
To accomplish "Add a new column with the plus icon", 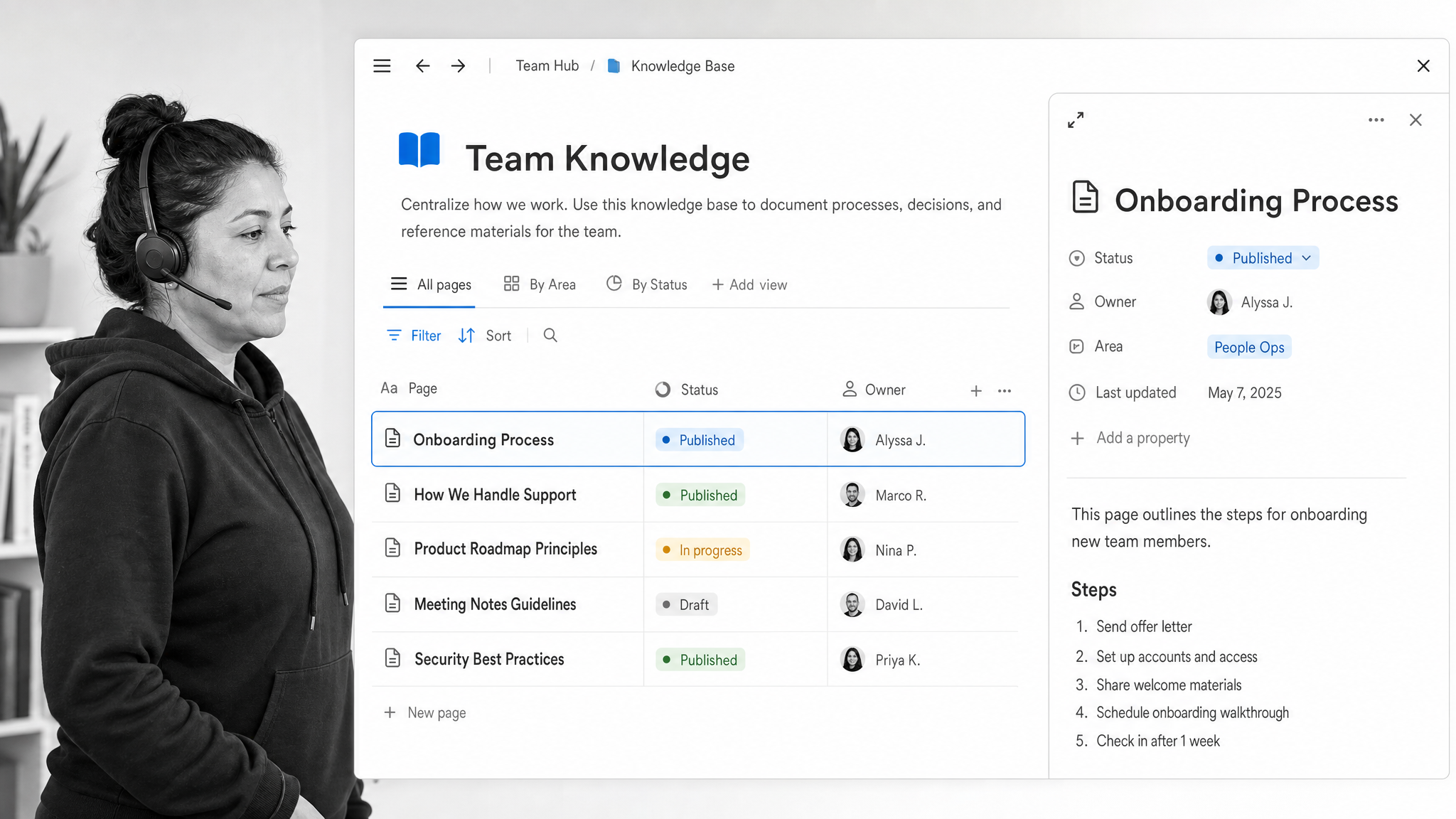I will point(976,390).
